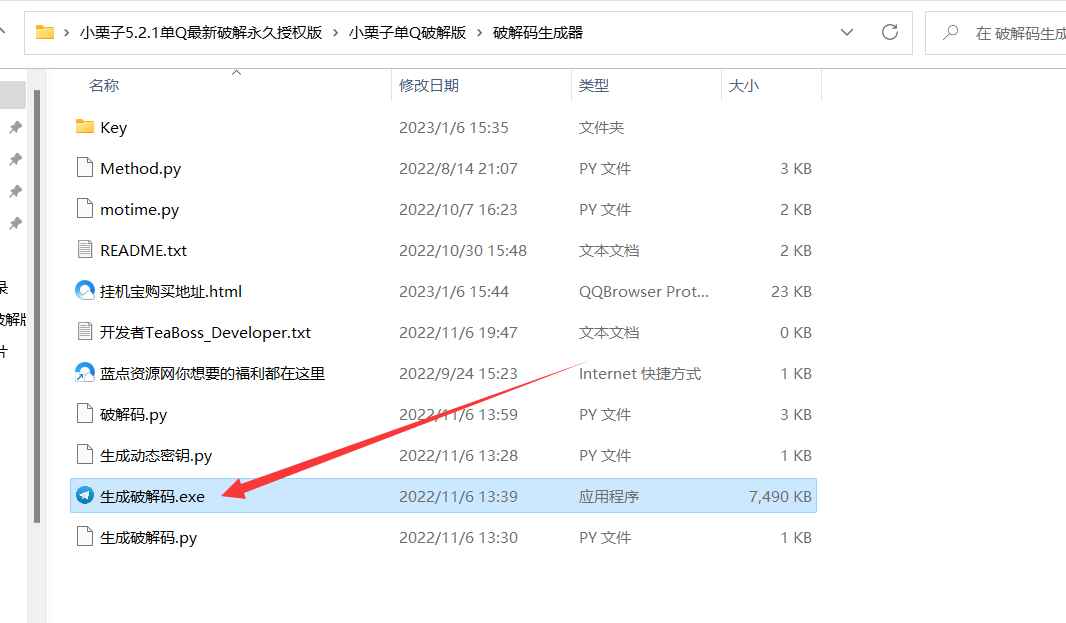1066x623 pixels.
Task: Click type 应用程序 cell
Action: tap(609, 496)
